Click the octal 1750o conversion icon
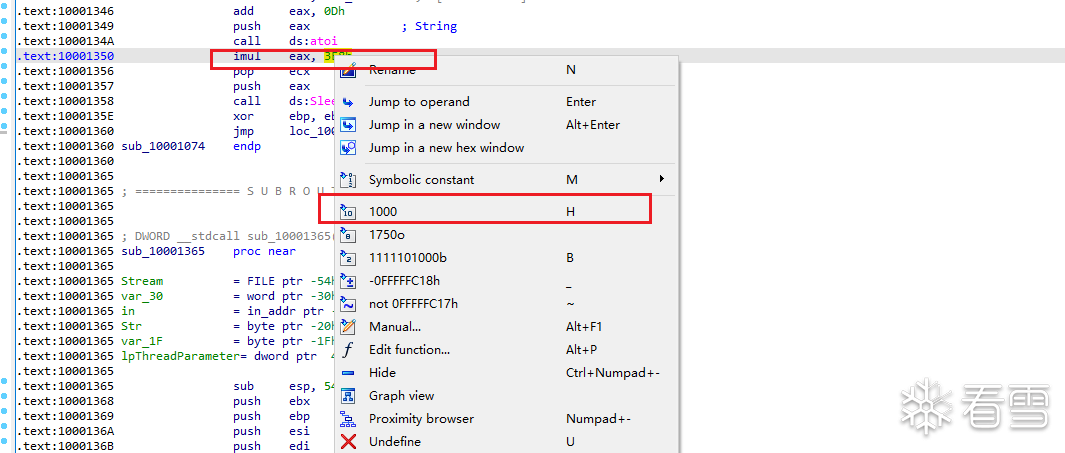This screenshot has width=1065, height=453. (x=348, y=235)
